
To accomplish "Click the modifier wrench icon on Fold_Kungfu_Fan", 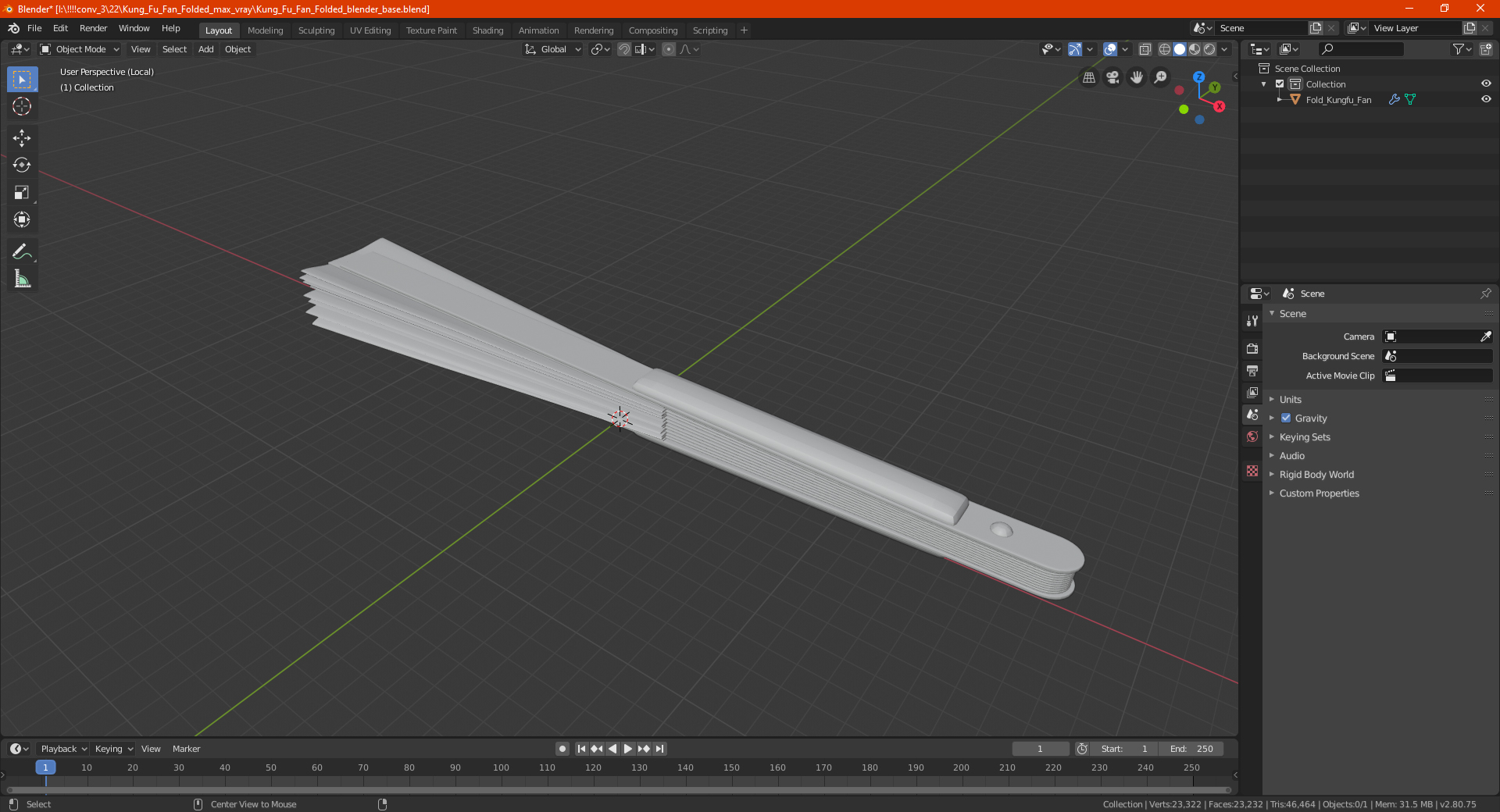I will 1394,100.
